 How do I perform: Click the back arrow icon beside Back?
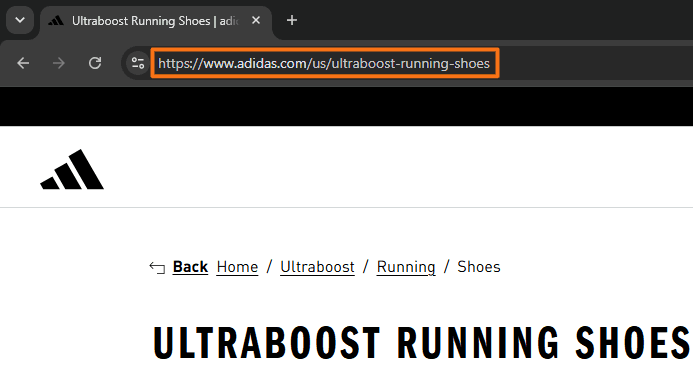(x=157, y=267)
